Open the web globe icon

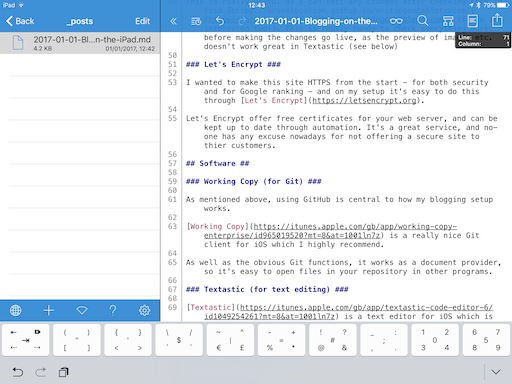15,310
